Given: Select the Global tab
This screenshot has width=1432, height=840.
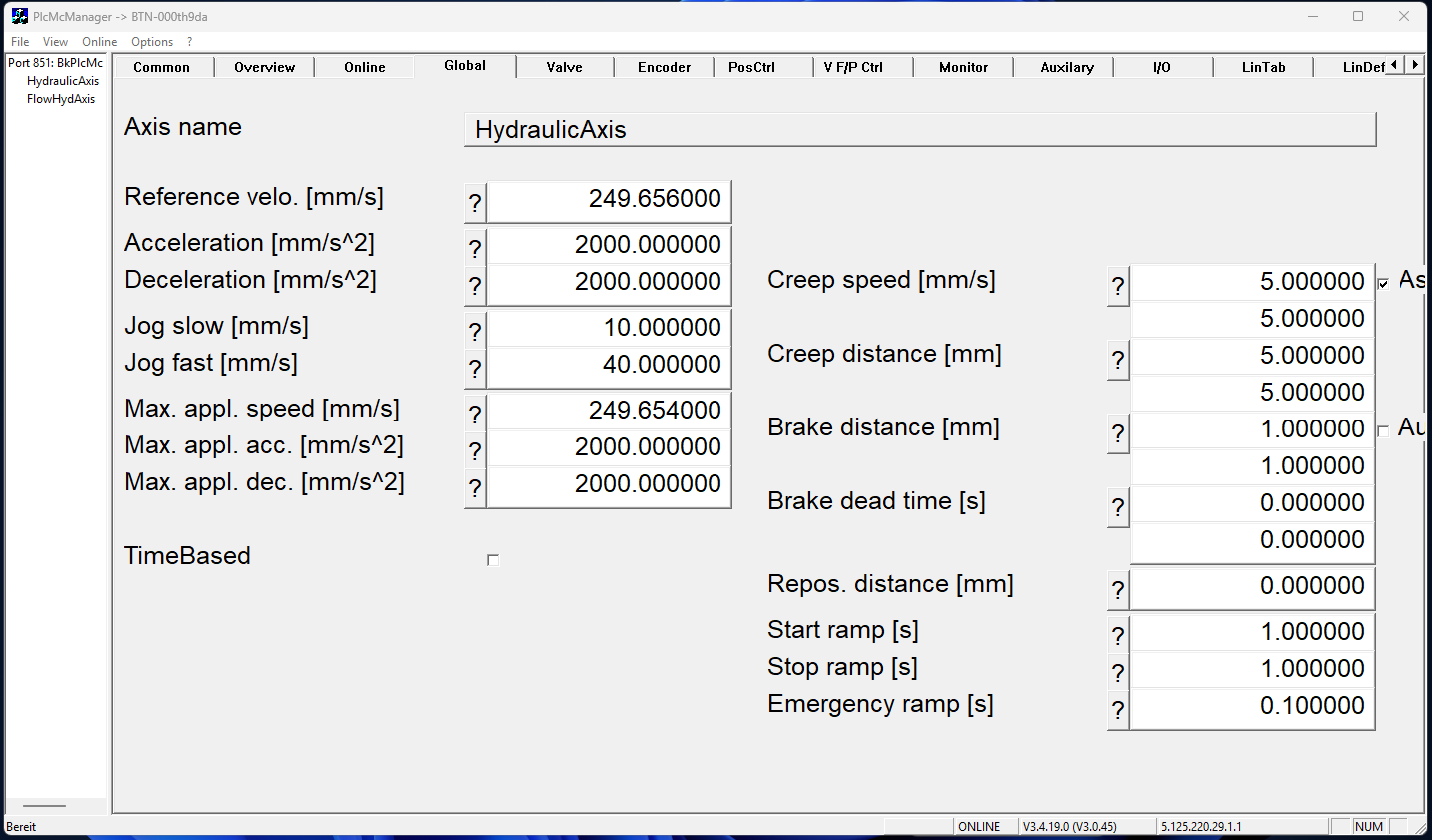Looking at the screenshot, I should [465, 65].
